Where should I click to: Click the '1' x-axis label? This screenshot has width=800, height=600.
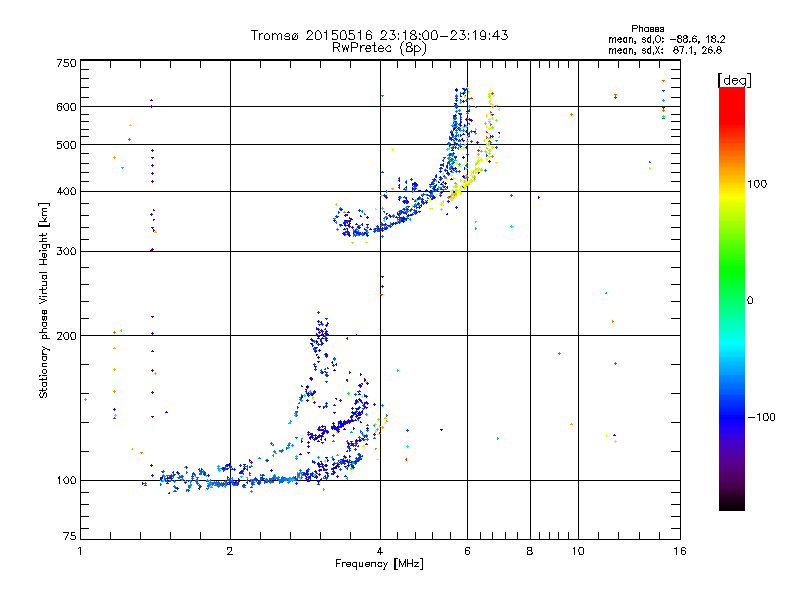80,551
